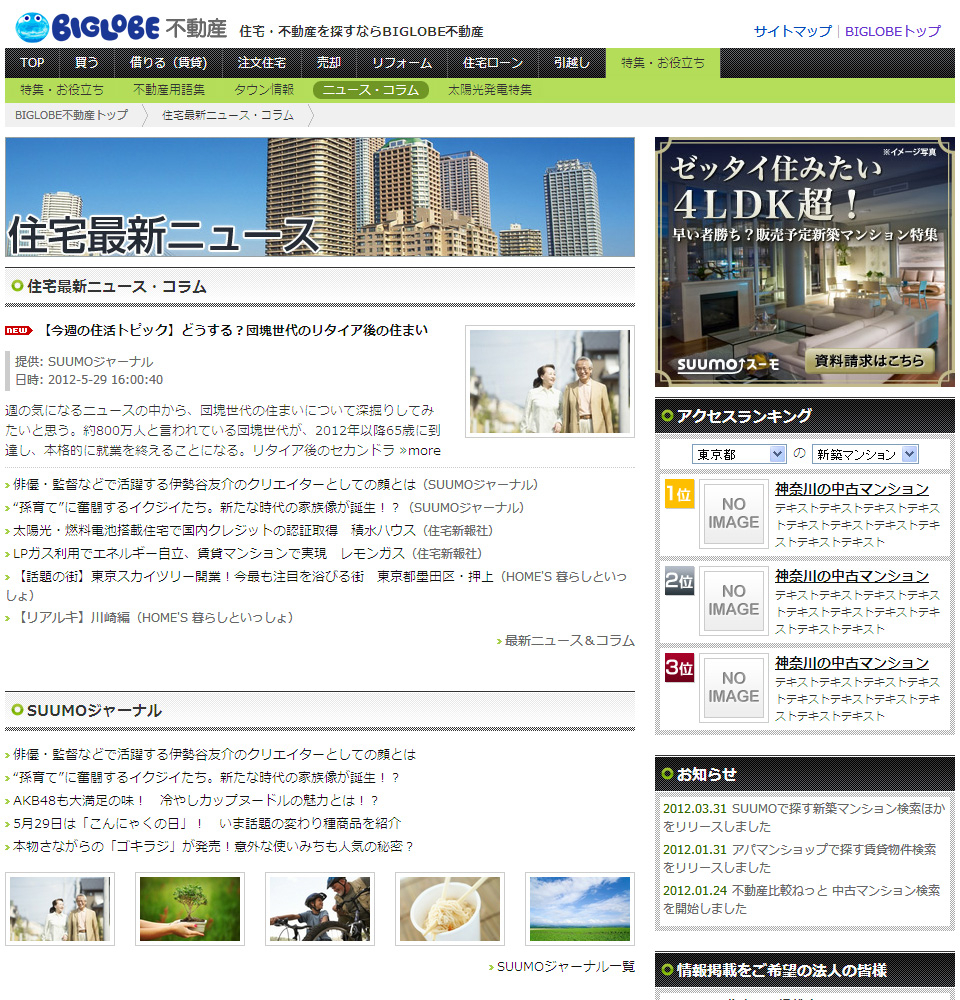Screen dimensions: 960x1000
Task: Open the 東京都 prefecture dropdown
Action: click(738, 454)
